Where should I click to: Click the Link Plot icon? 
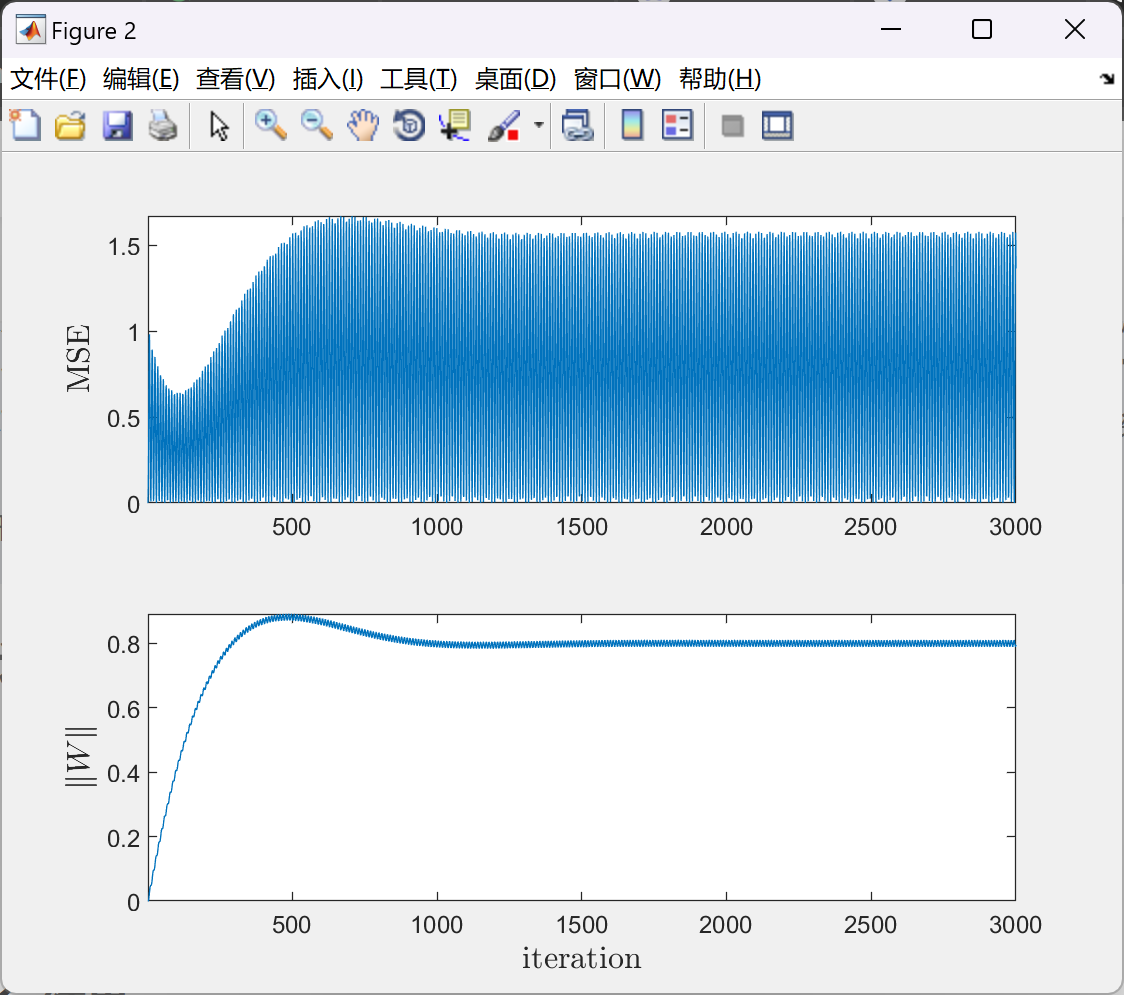click(578, 125)
